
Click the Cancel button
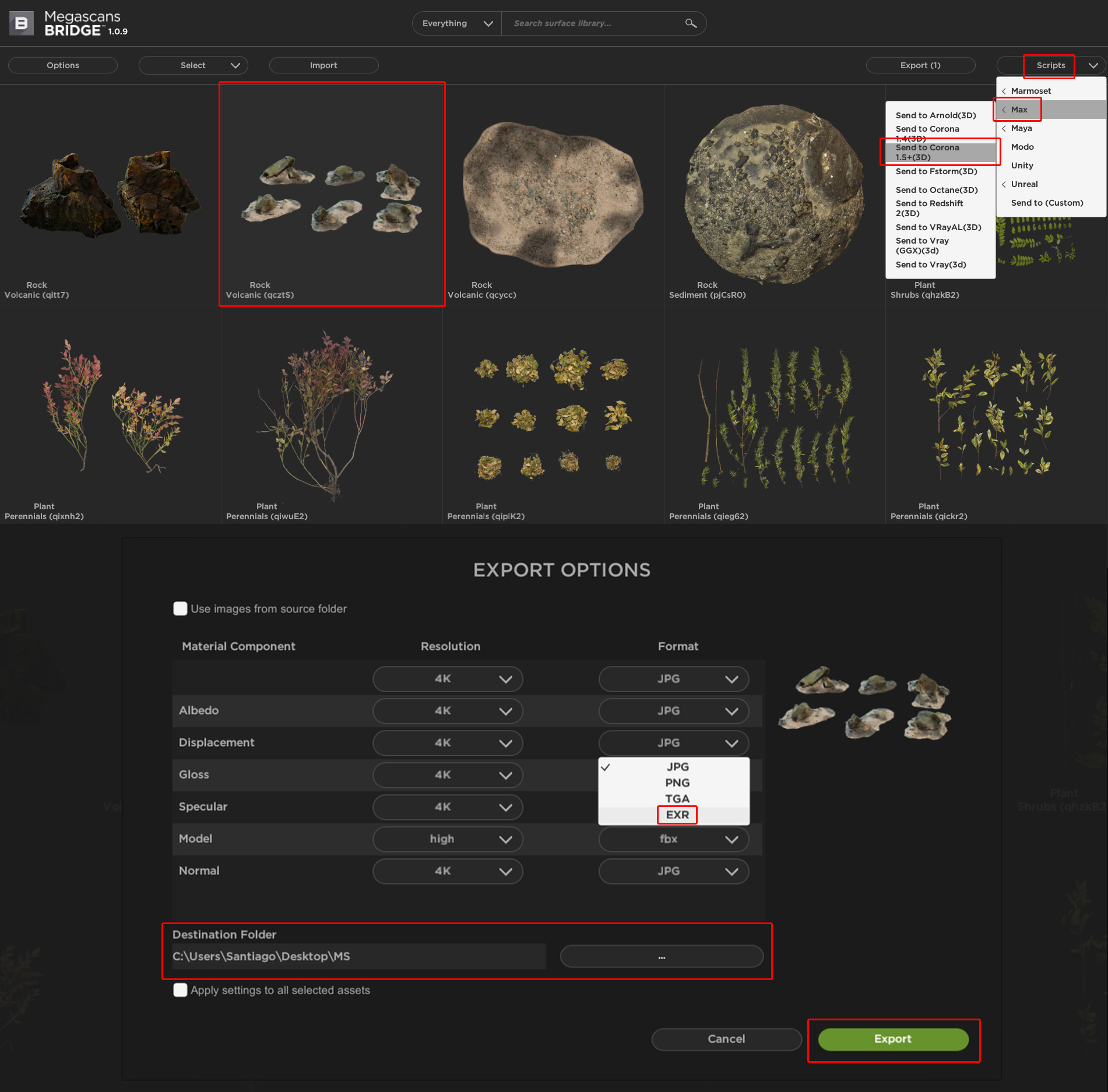coord(726,1039)
